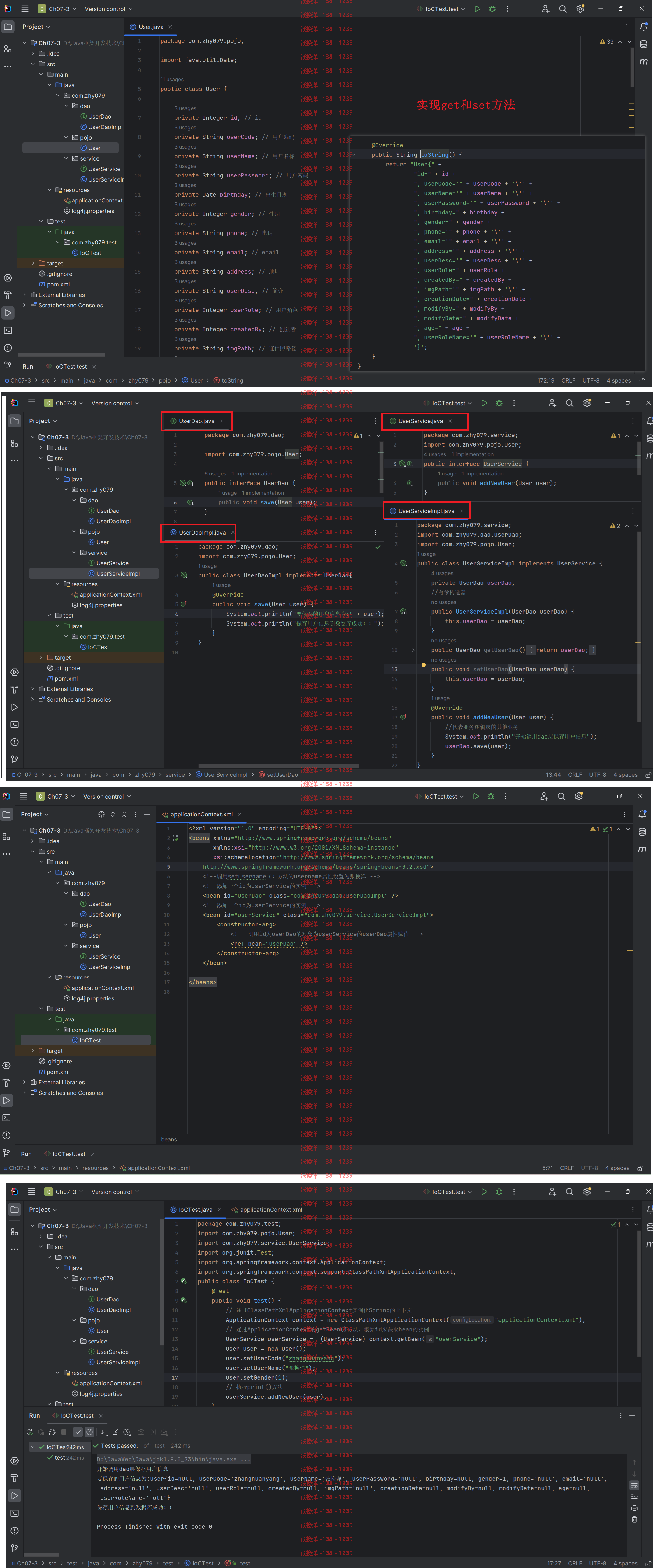Click the 33 warnings indicator in User.java editor
The height and width of the screenshot is (1568, 653).
coord(607,41)
